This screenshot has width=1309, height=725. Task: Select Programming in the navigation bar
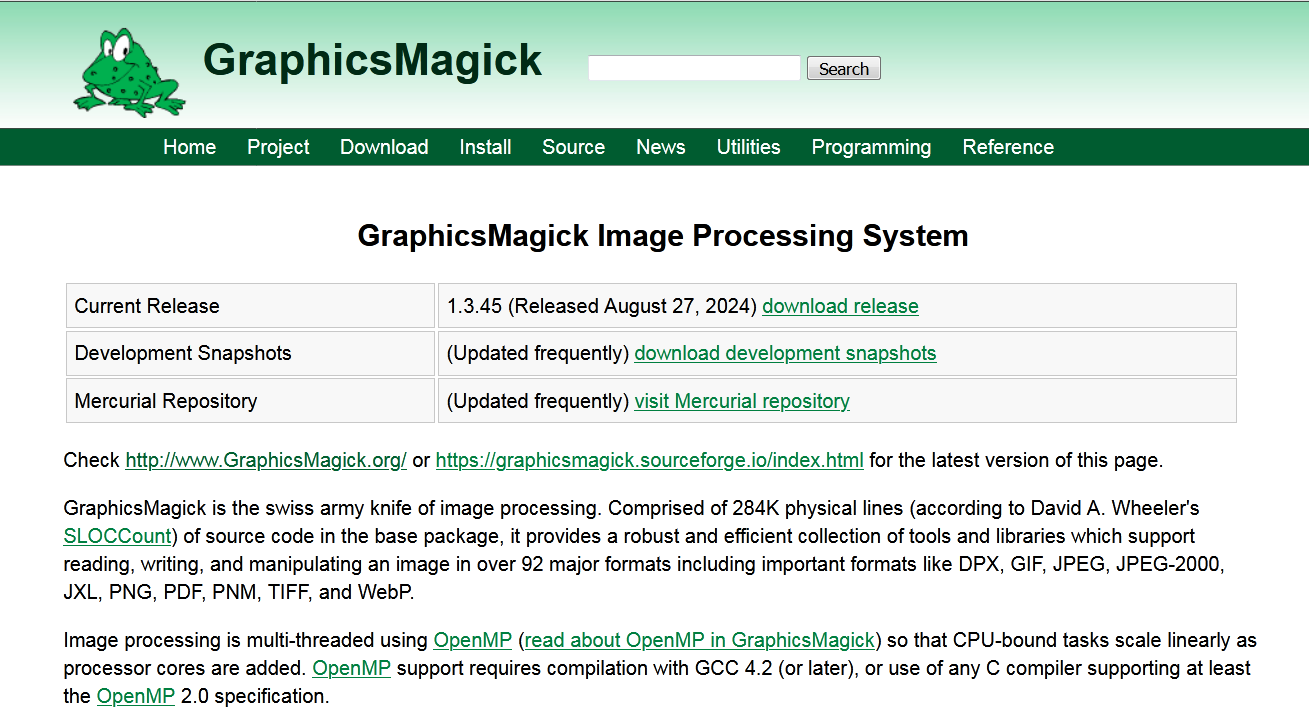click(871, 147)
